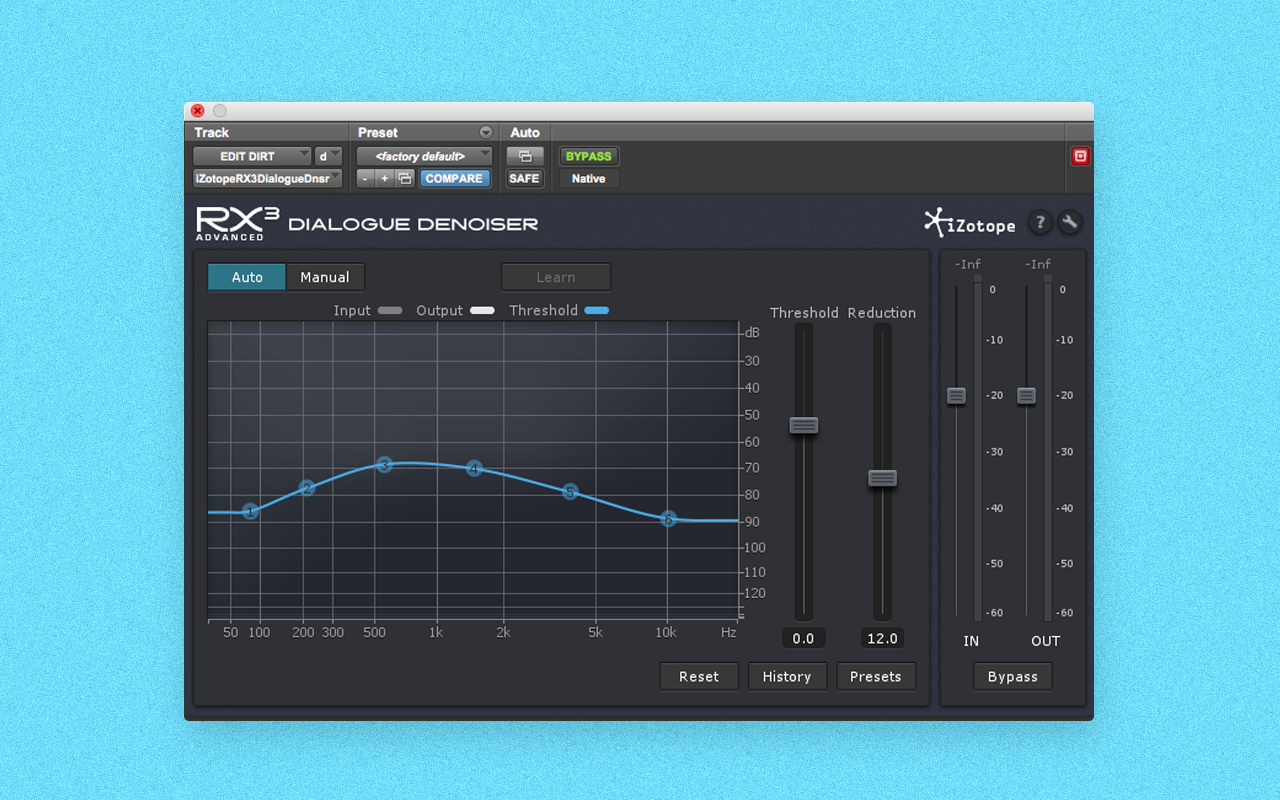Screen dimensions: 1280x800
Task: Click the iZotope logo
Action: coord(969,223)
